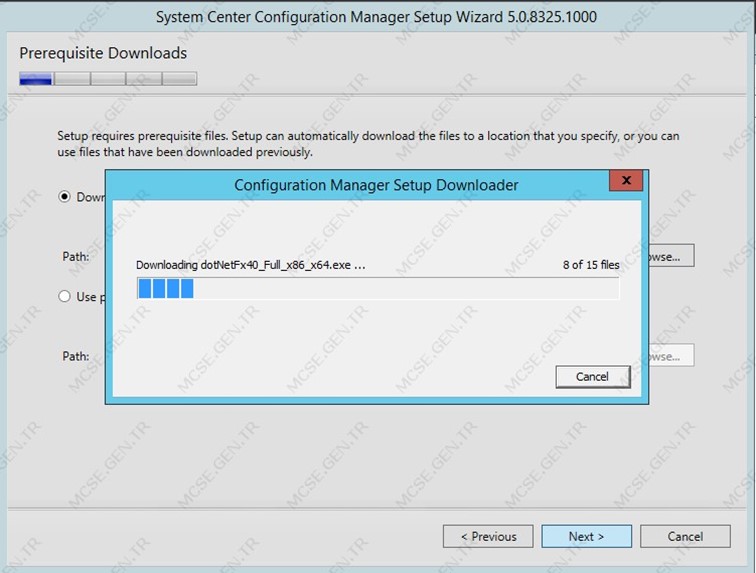Viewport: 756px width, 573px height.
Task: Select the use previously downloaded files radio button
Action: (65, 296)
